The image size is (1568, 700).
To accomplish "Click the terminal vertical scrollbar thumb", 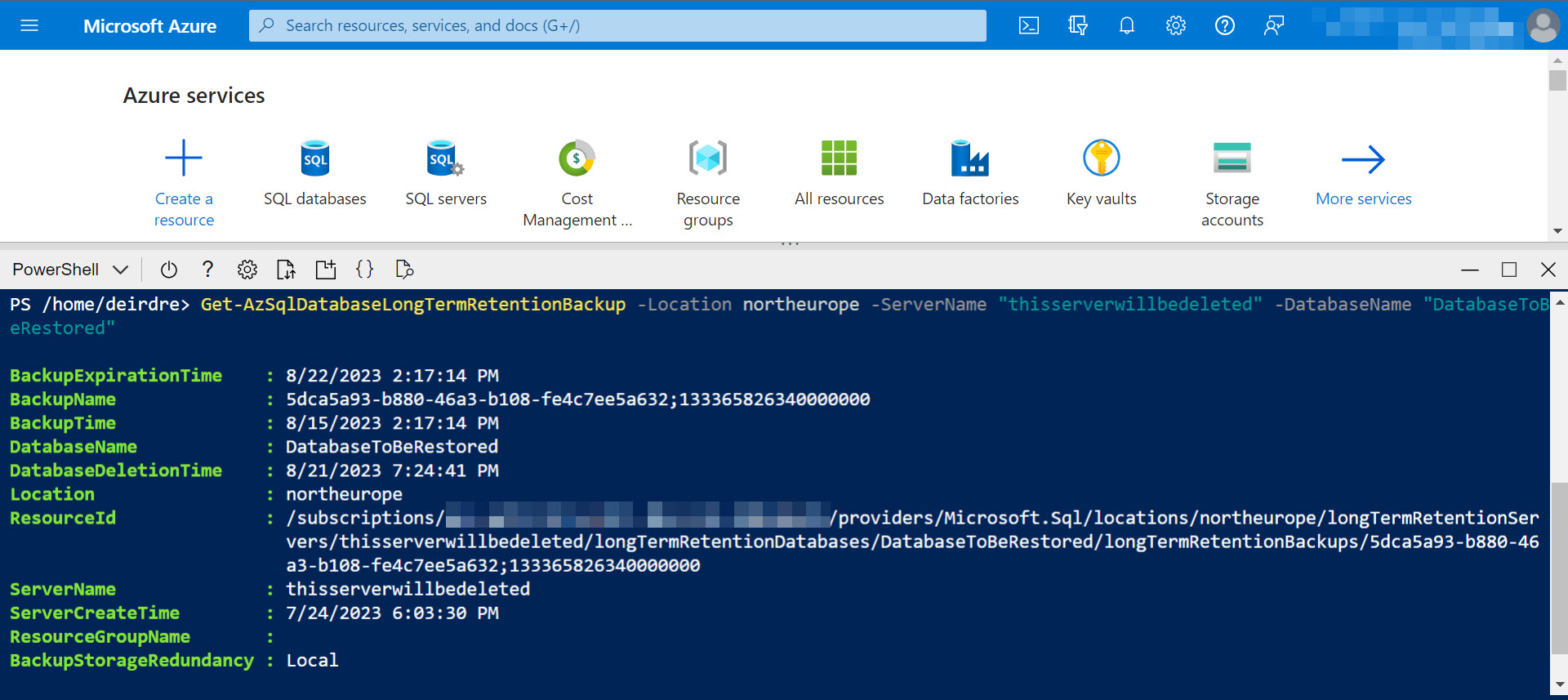I will click(1559, 568).
